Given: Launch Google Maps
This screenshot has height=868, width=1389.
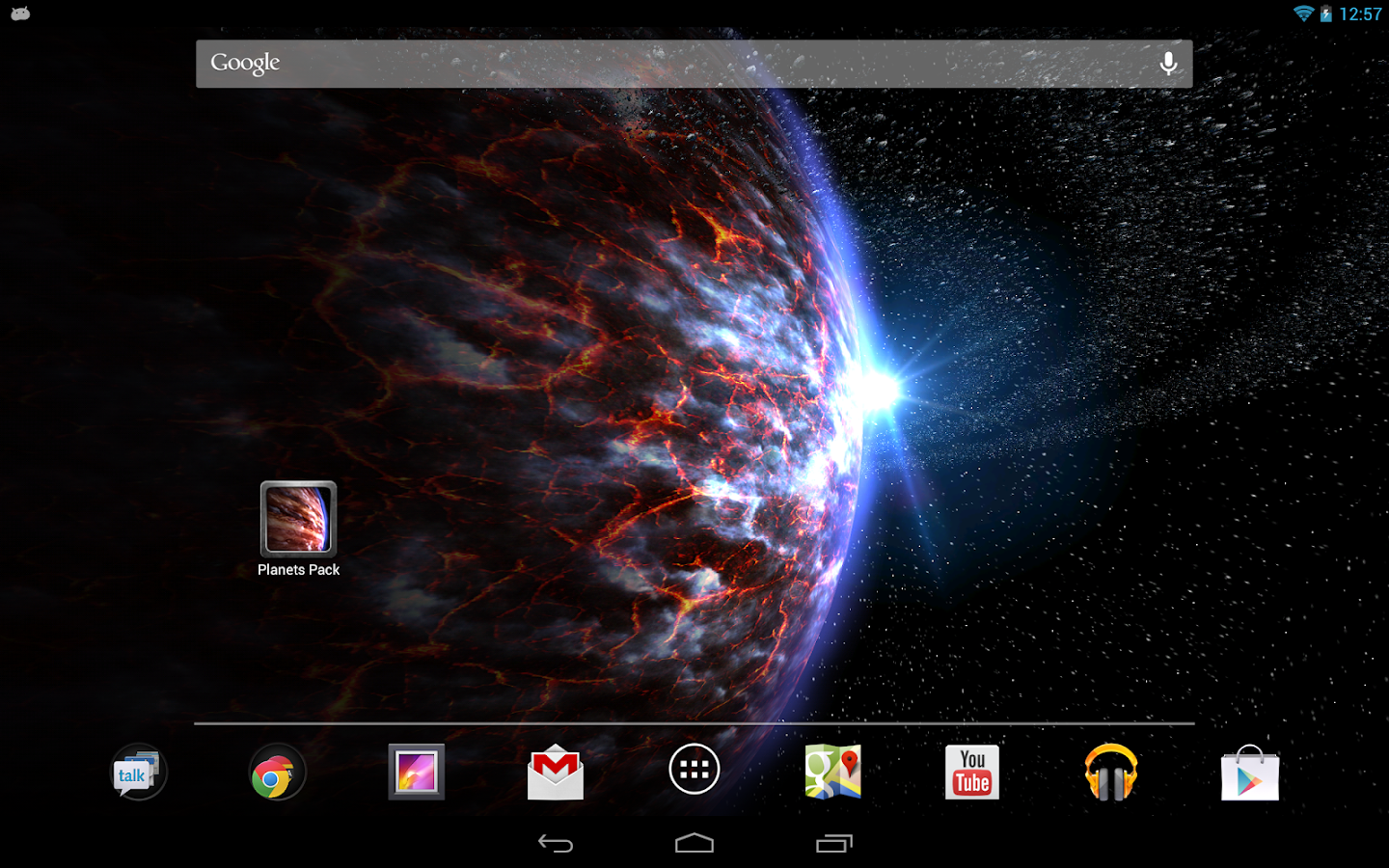Looking at the screenshot, I should (x=833, y=772).
